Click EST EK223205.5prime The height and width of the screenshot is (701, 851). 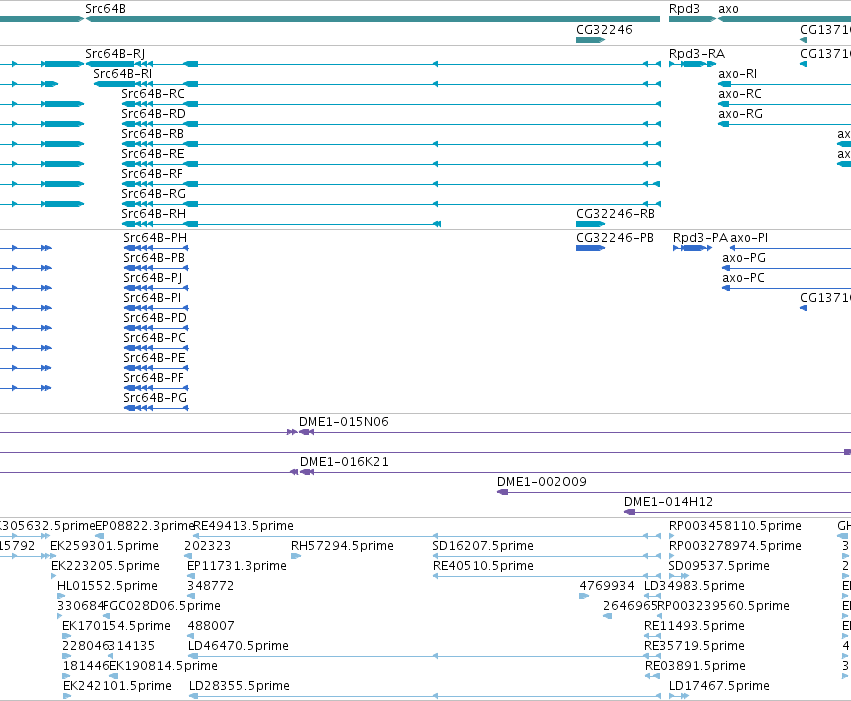click(54, 576)
